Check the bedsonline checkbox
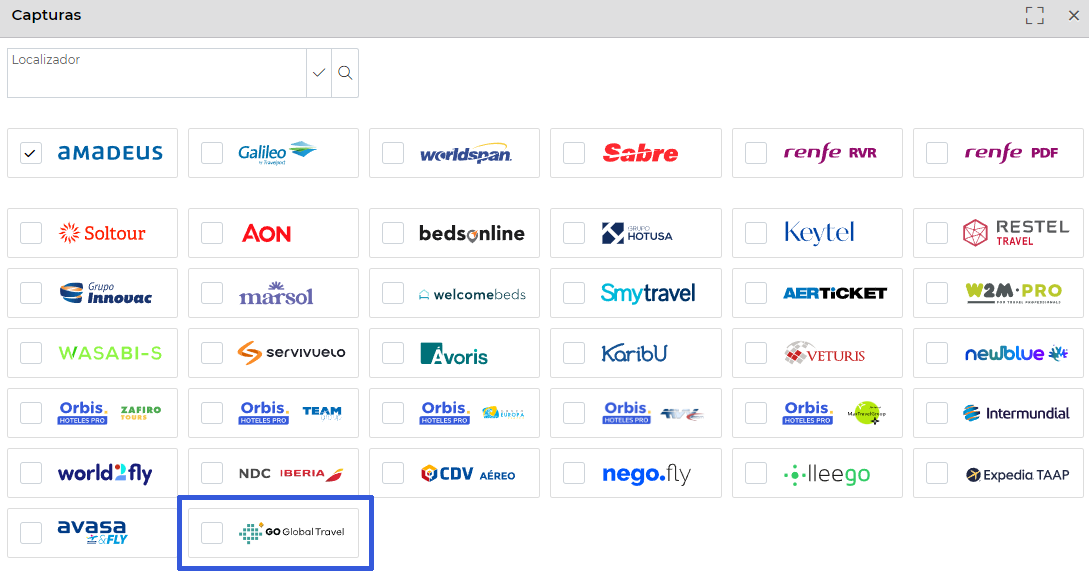Viewport: 1089px width, 585px height. click(x=393, y=233)
